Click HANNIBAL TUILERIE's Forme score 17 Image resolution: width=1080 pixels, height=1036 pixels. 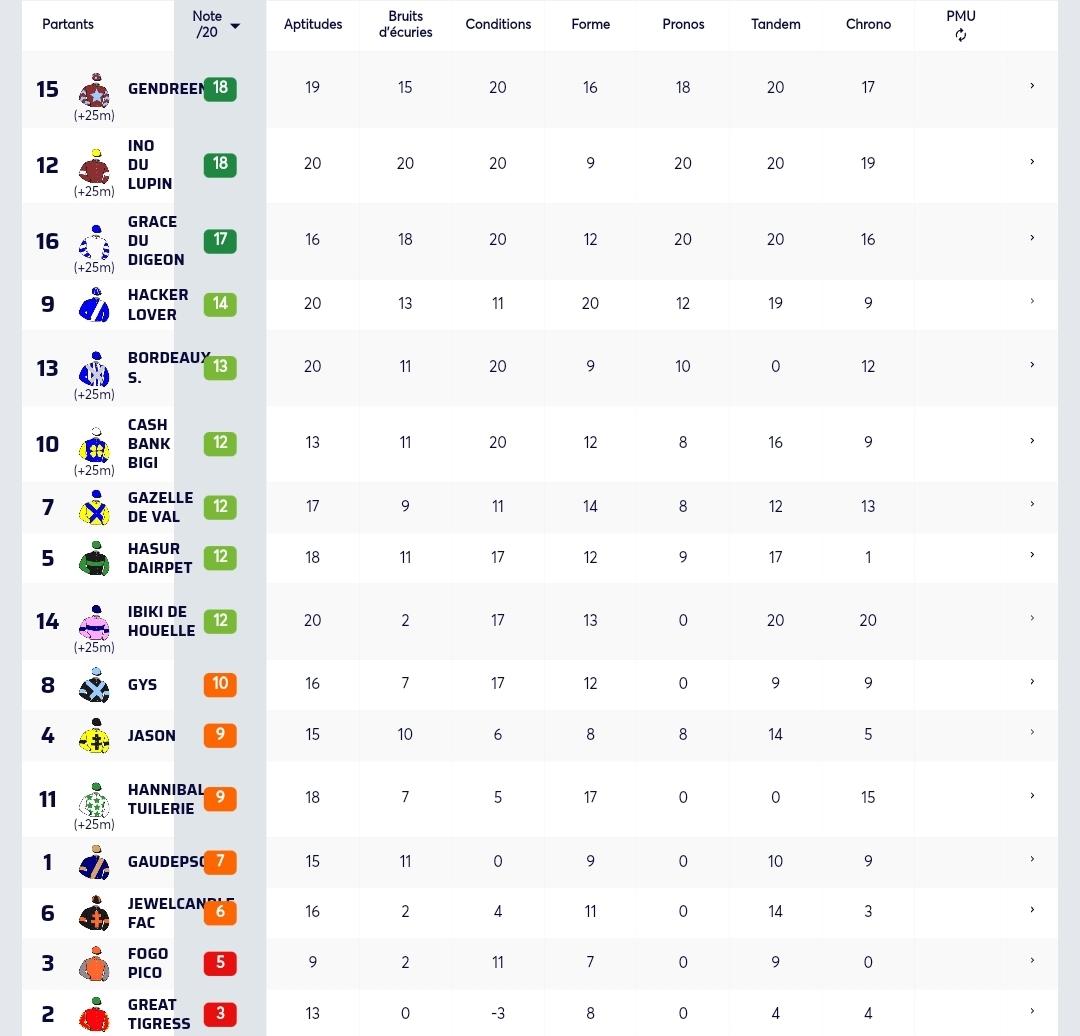point(590,797)
